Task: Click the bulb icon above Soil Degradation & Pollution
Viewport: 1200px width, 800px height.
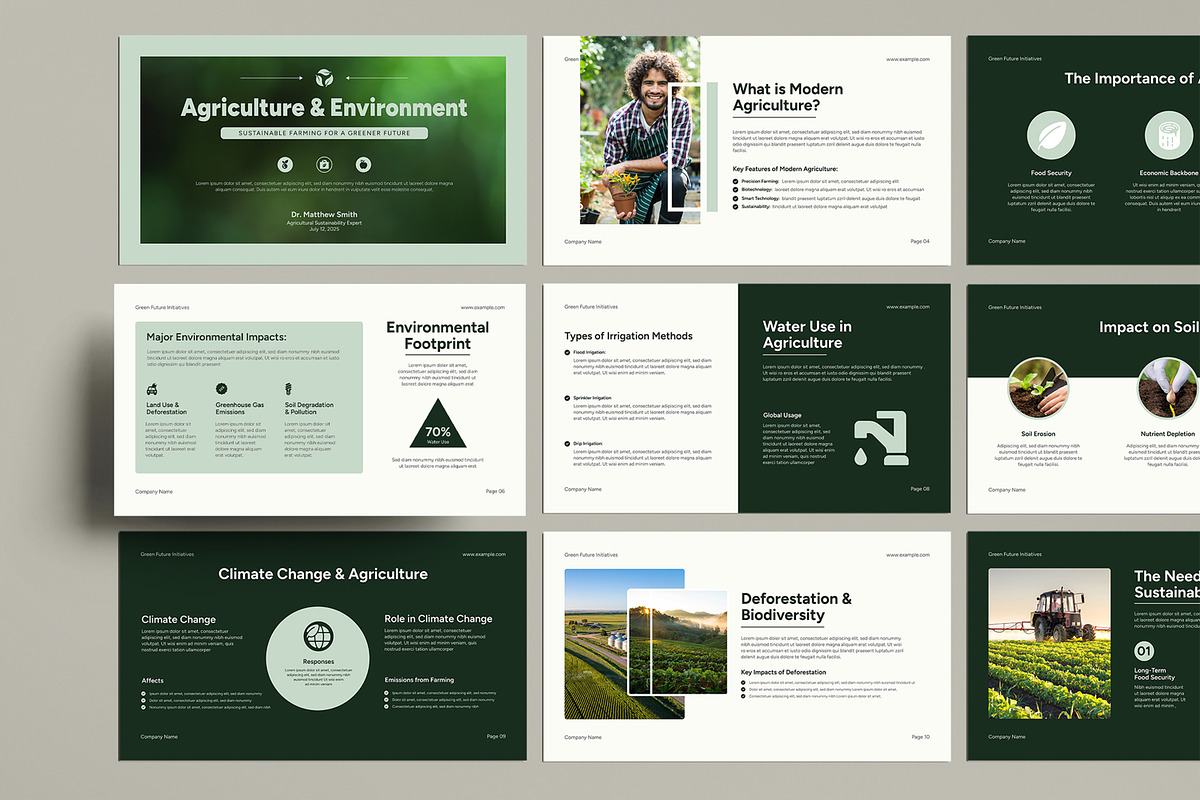Action: click(290, 388)
